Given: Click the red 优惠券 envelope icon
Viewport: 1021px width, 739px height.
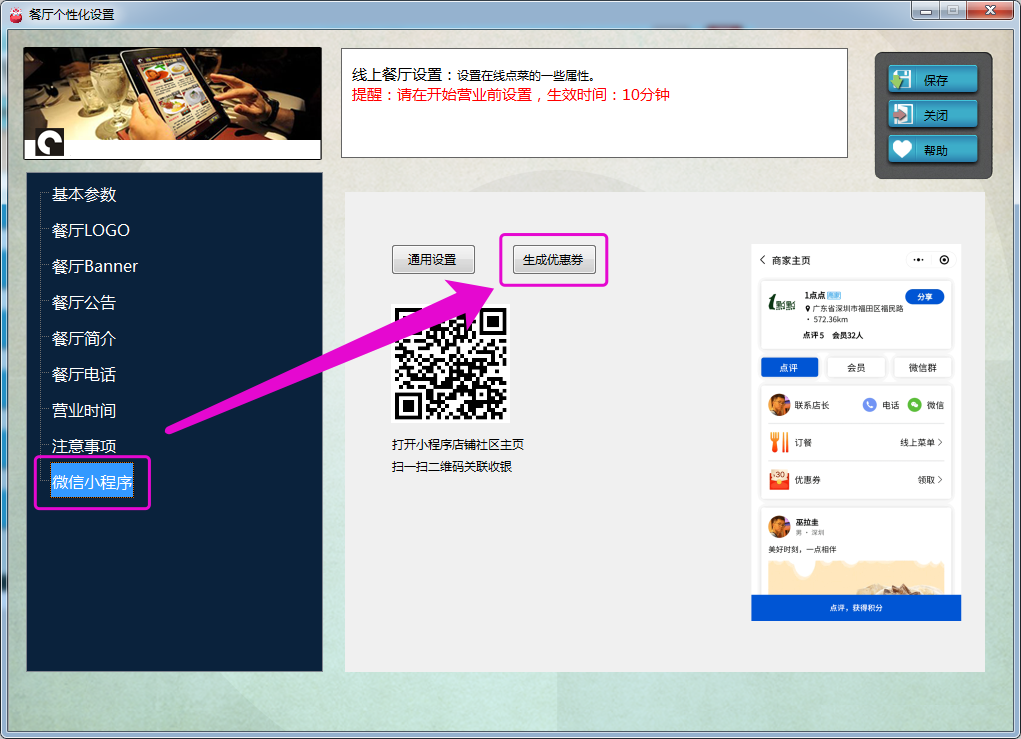Looking at the screenshot, I should [x=779, y=479].
